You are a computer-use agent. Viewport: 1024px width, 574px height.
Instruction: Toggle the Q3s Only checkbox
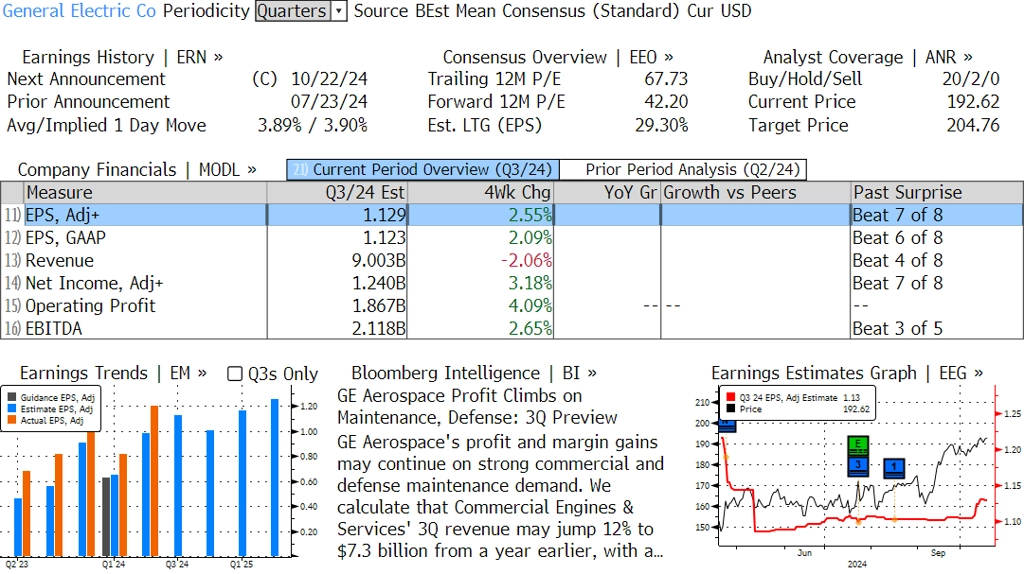click(234, 374)
